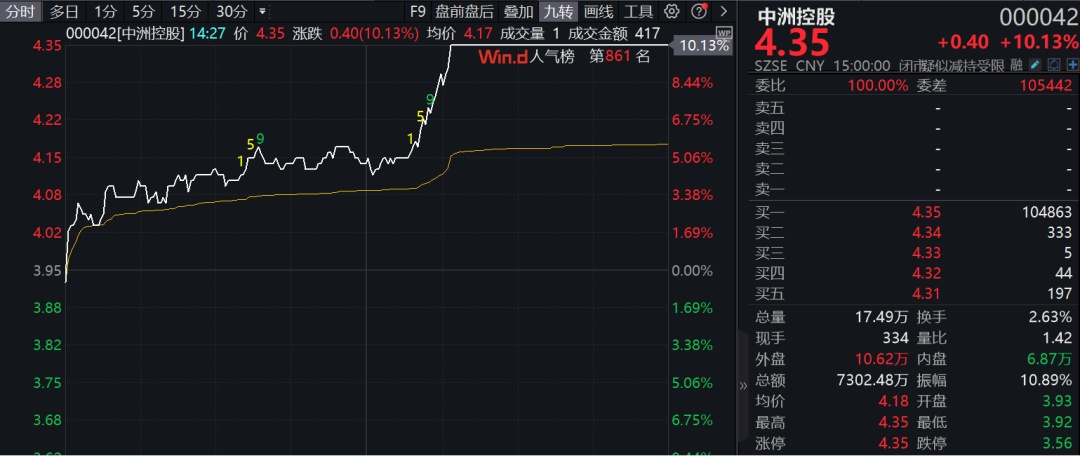Open the F9 deep data button
This screenshot has height=456, width=1080.
(418, 12)
